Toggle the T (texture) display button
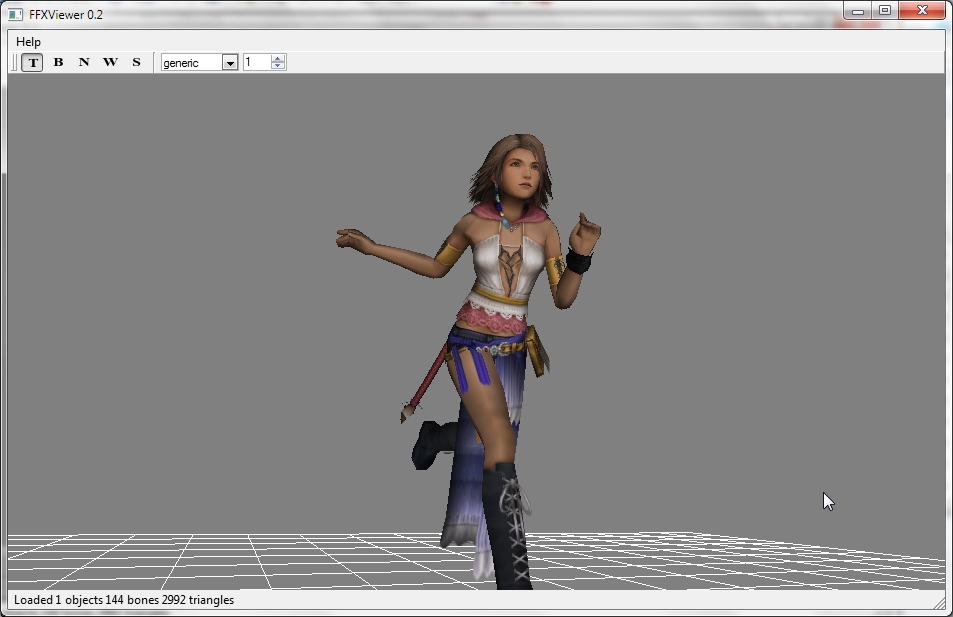The height and width of the screenshot is (617, 953). point(32,63)
